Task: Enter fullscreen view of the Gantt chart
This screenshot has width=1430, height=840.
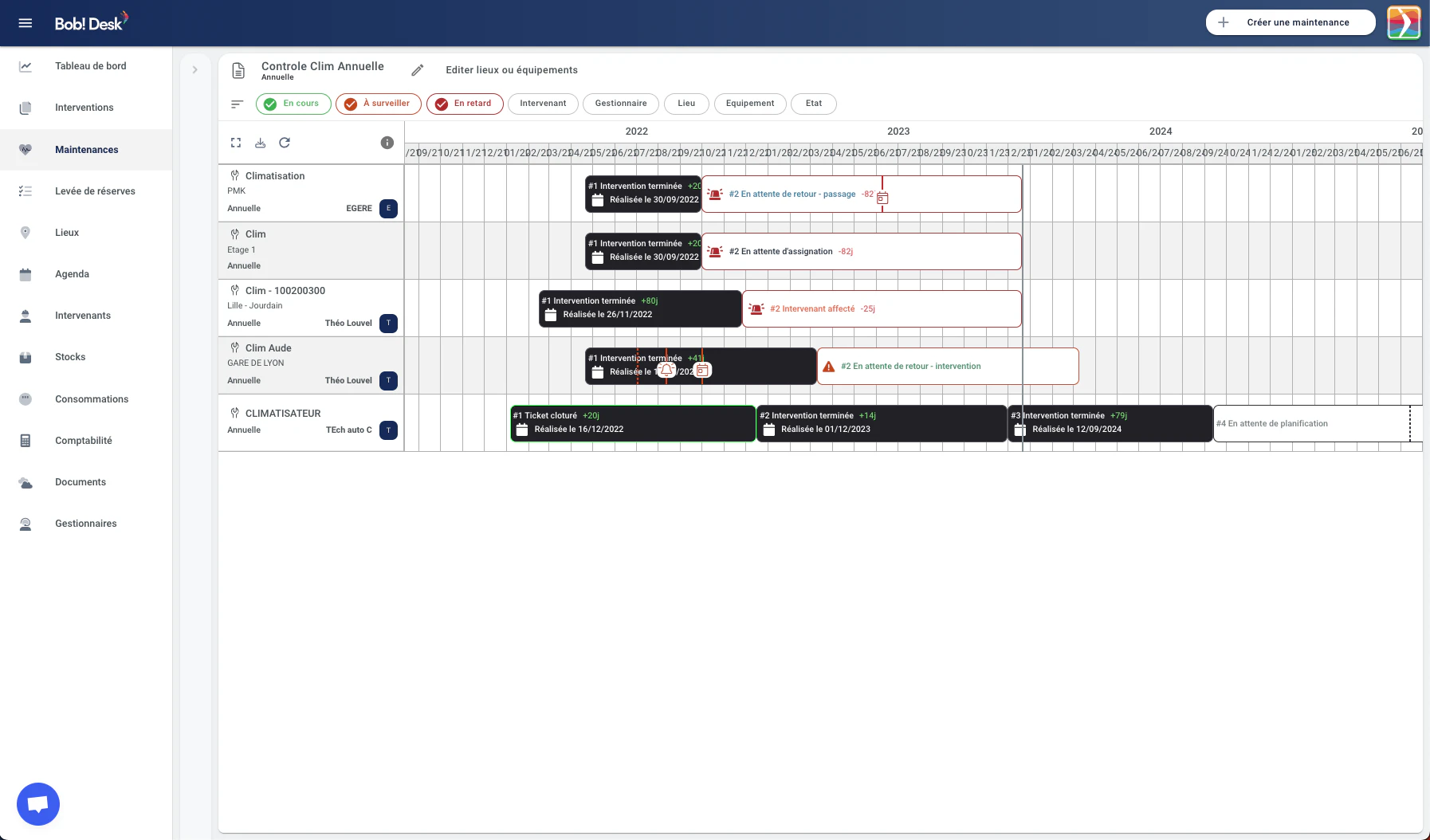Action: point(236,143)
